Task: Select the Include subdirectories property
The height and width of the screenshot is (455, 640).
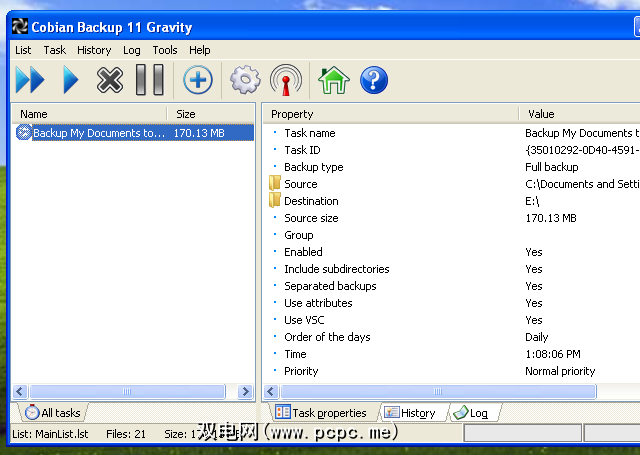Action: [337, 269]
